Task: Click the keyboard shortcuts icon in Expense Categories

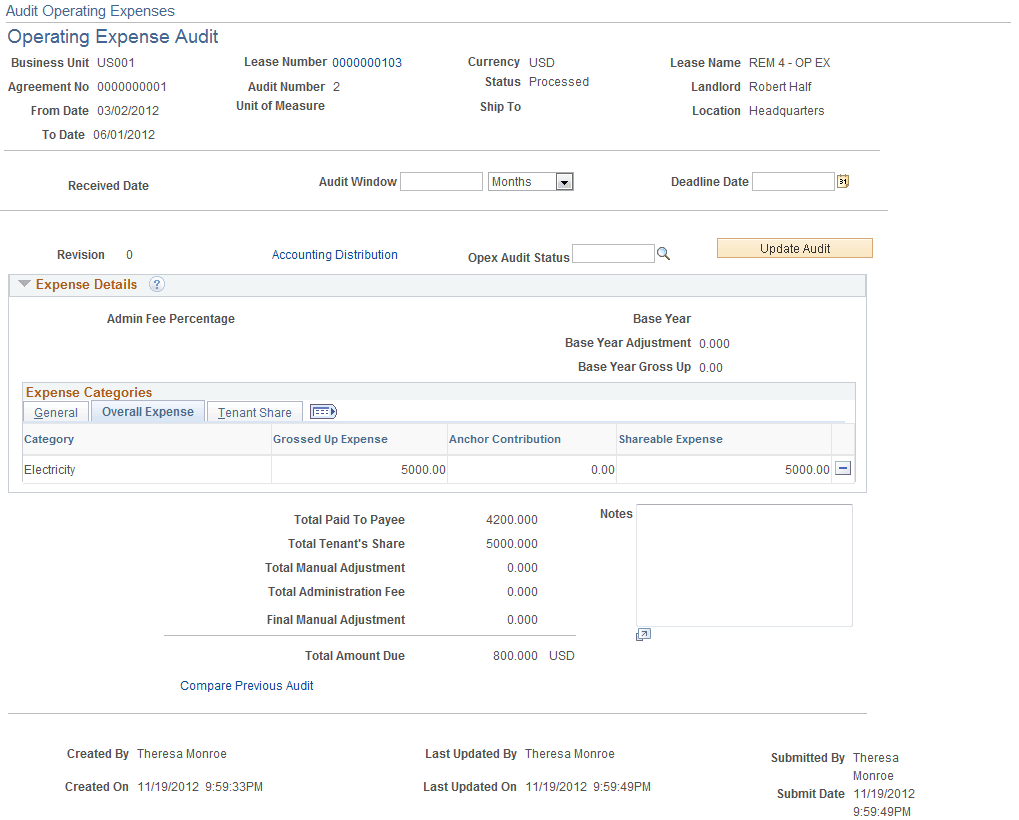Action: [x=323, y=411]
